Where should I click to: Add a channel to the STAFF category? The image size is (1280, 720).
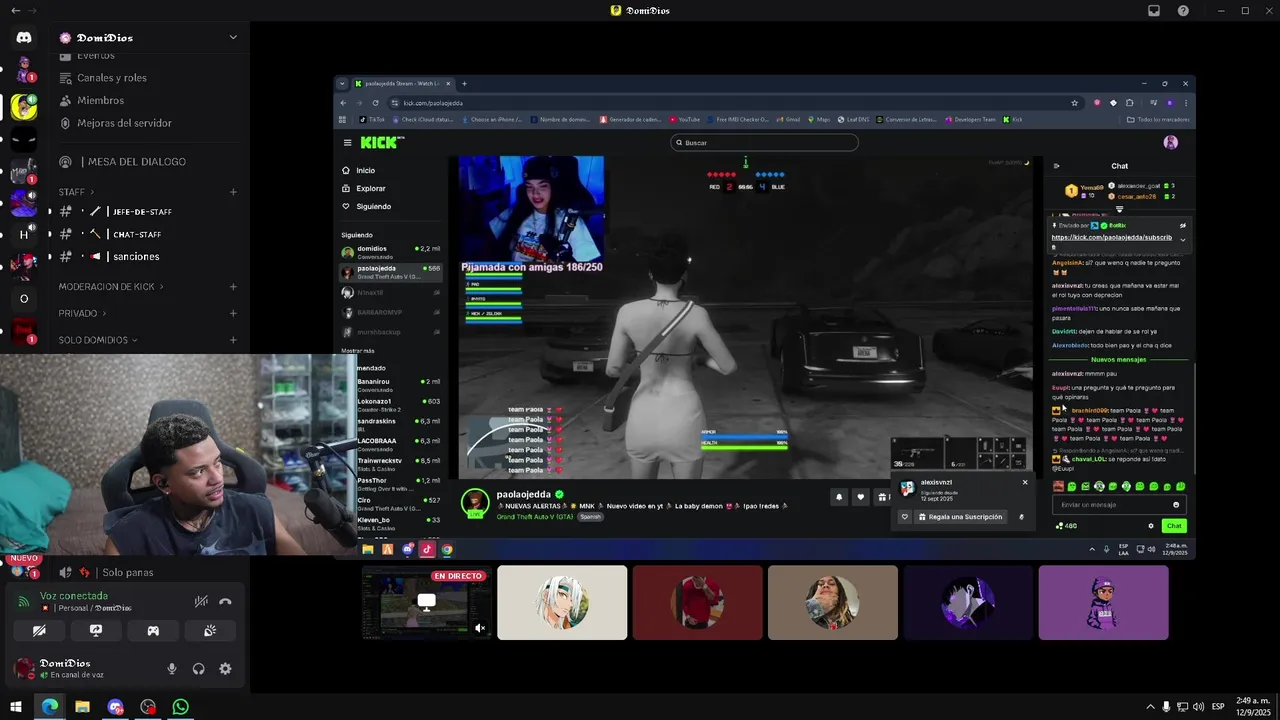(x=233, y=192)
